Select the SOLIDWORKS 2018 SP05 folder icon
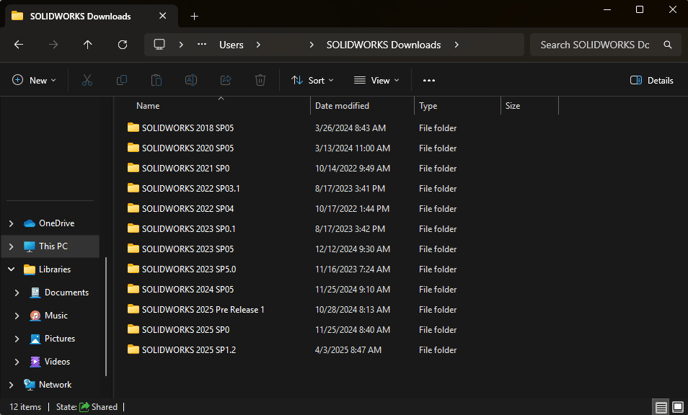 point(133,128)
